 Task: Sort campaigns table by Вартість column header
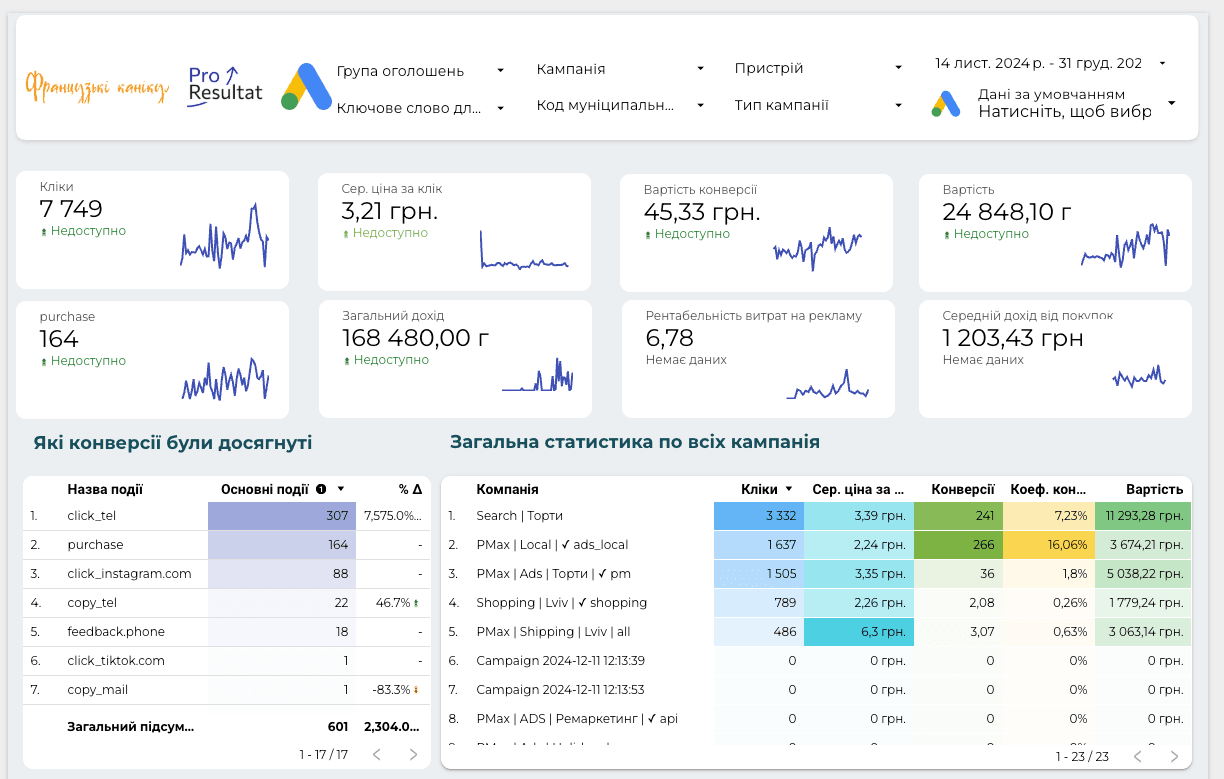click(x=1154, y=490)
